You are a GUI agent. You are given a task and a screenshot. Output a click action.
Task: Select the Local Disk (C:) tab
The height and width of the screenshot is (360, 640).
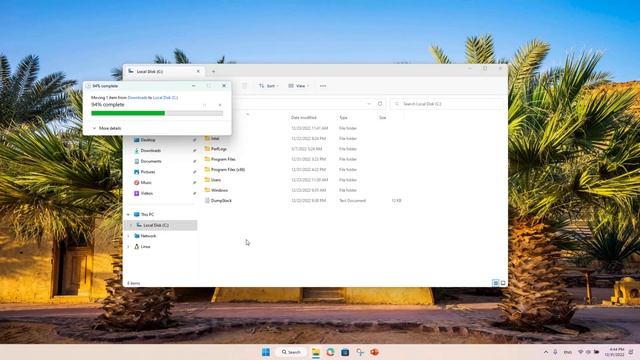pos(163,71)
